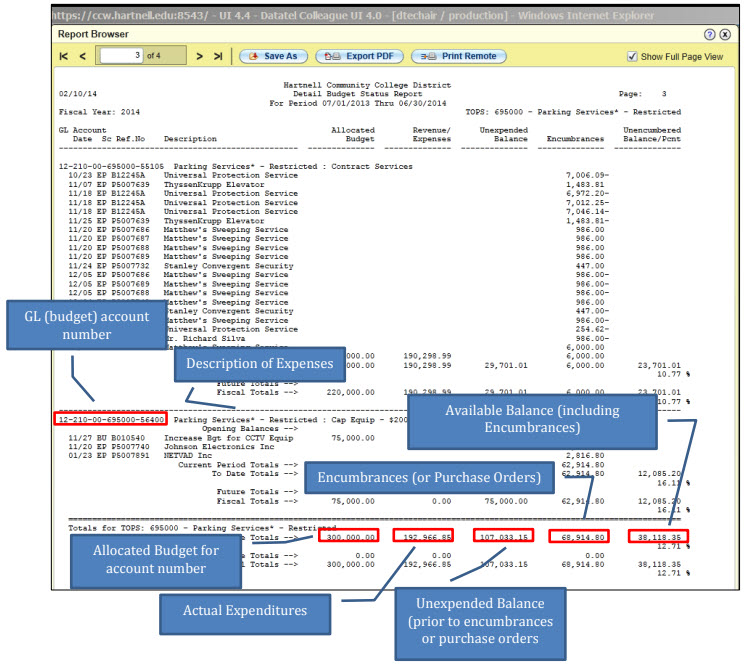Go to the first report page
Screen dimensions: 744x664
click(x=64, y=57)
